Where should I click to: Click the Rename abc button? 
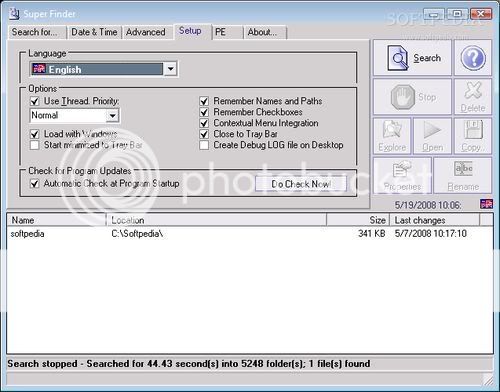click(x=463, y=176)
